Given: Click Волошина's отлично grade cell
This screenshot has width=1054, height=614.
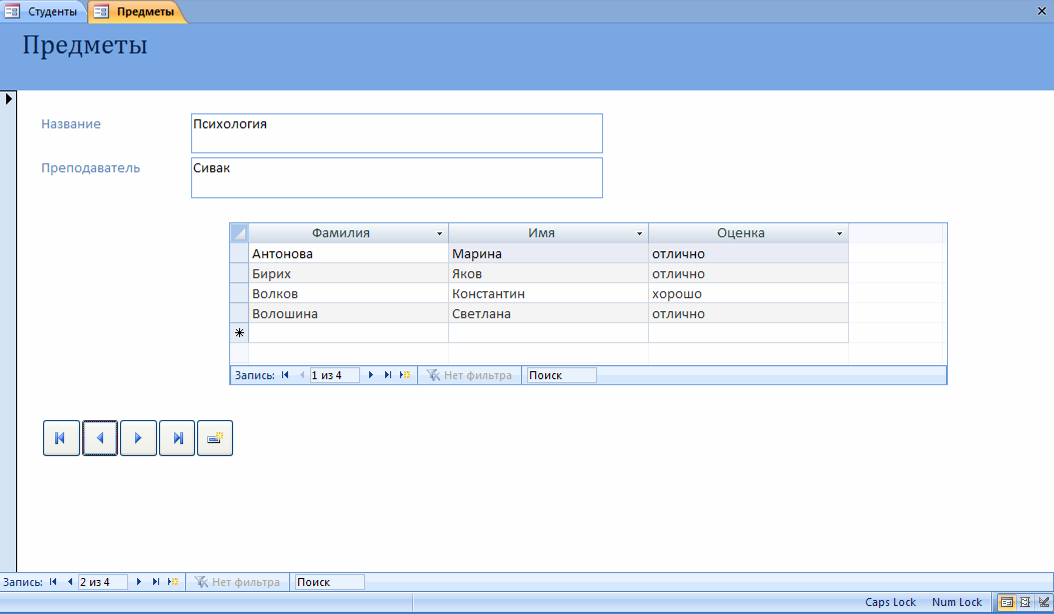Looking at the screenshot, I should tap(748, 313).
